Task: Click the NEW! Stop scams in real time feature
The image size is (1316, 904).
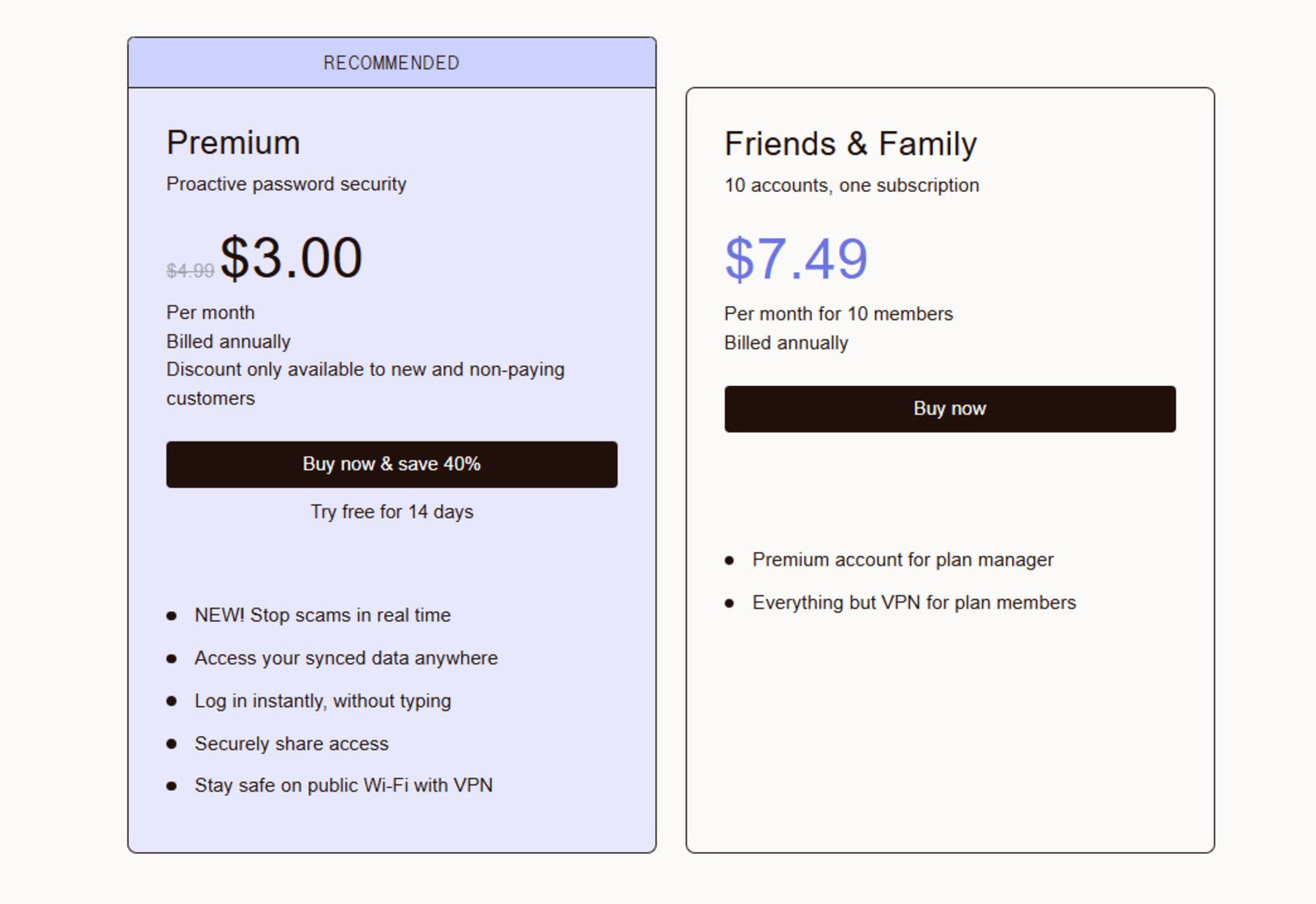Action: (x=322, y=615)
